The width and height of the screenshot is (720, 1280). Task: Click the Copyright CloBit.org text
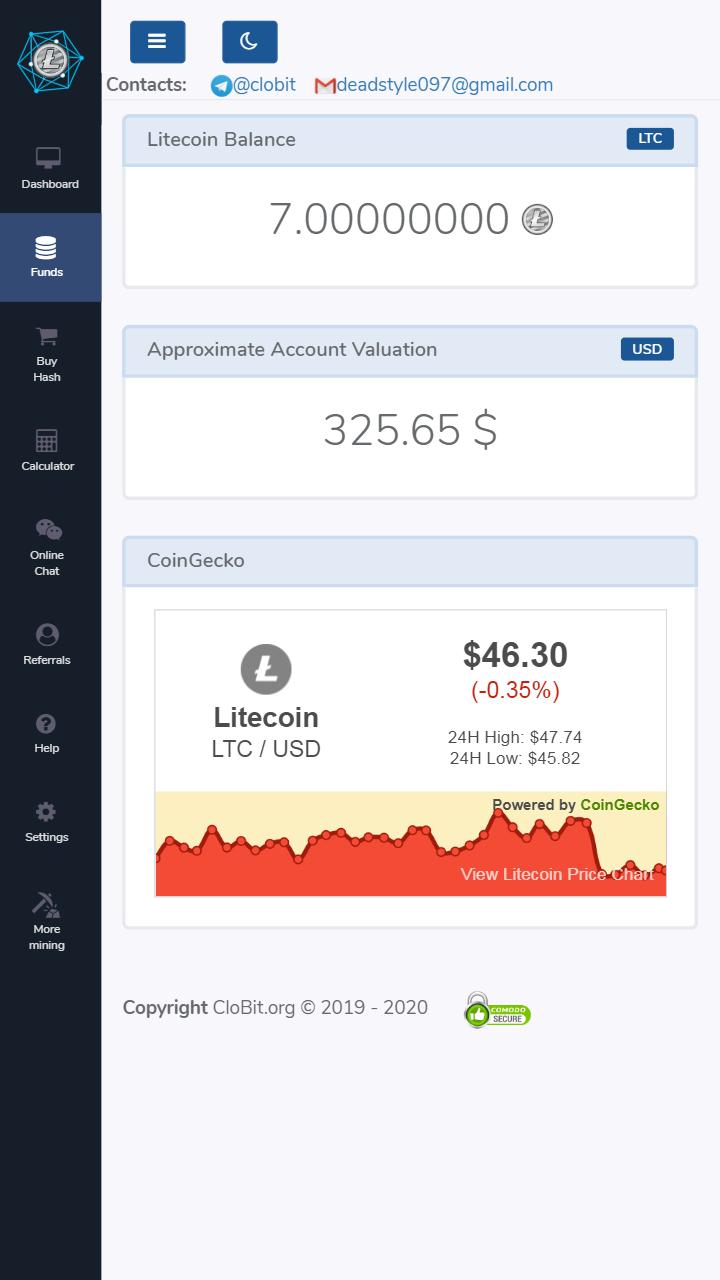275,1007
